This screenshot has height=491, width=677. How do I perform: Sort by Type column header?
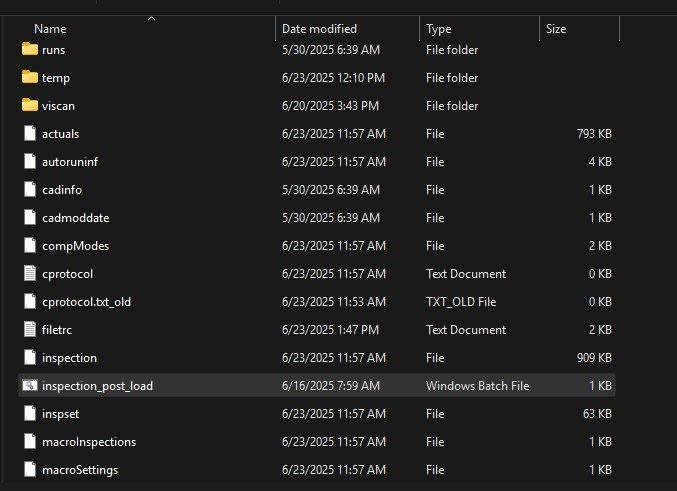tap(438, 29)
